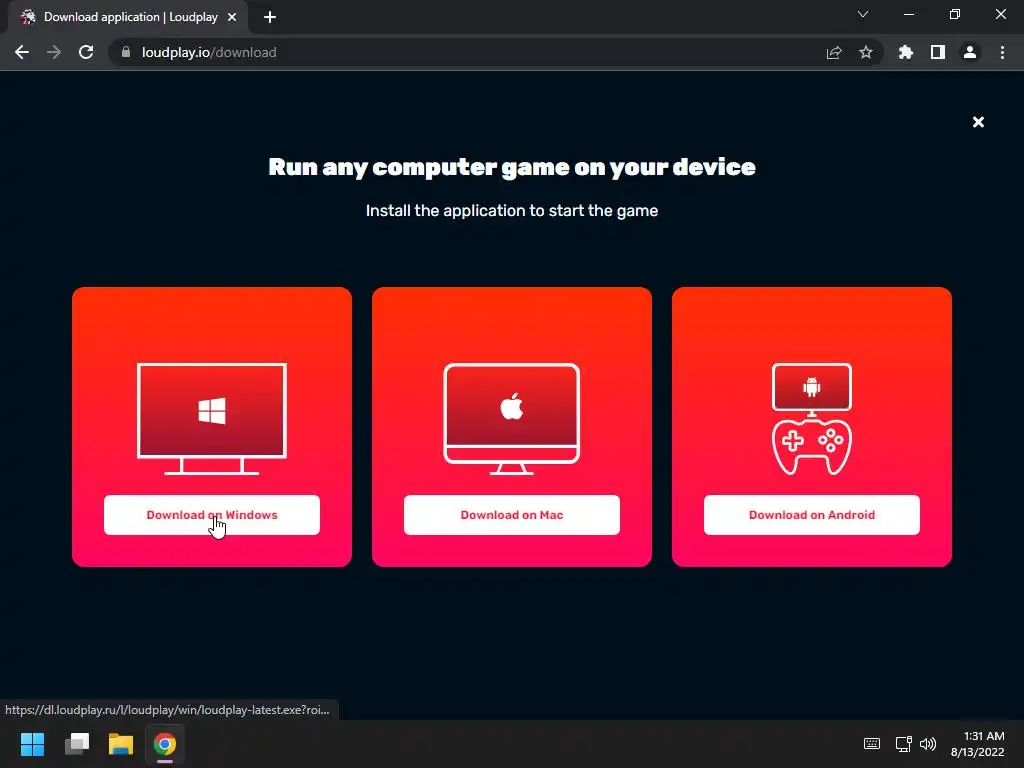Screen dimensions: 1024x768
Task: Share this page from the address bar
Action: point(834,52)
